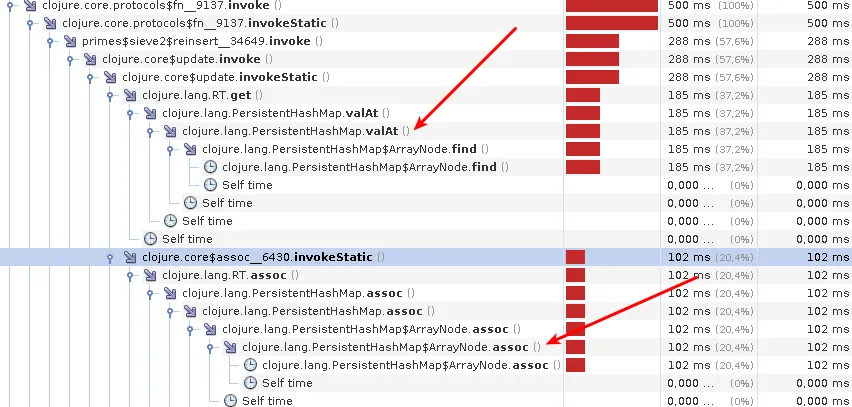
Task: Click arrow icon beside primes$sieve2$reinsert invoke
Action: tap(70, 41)
